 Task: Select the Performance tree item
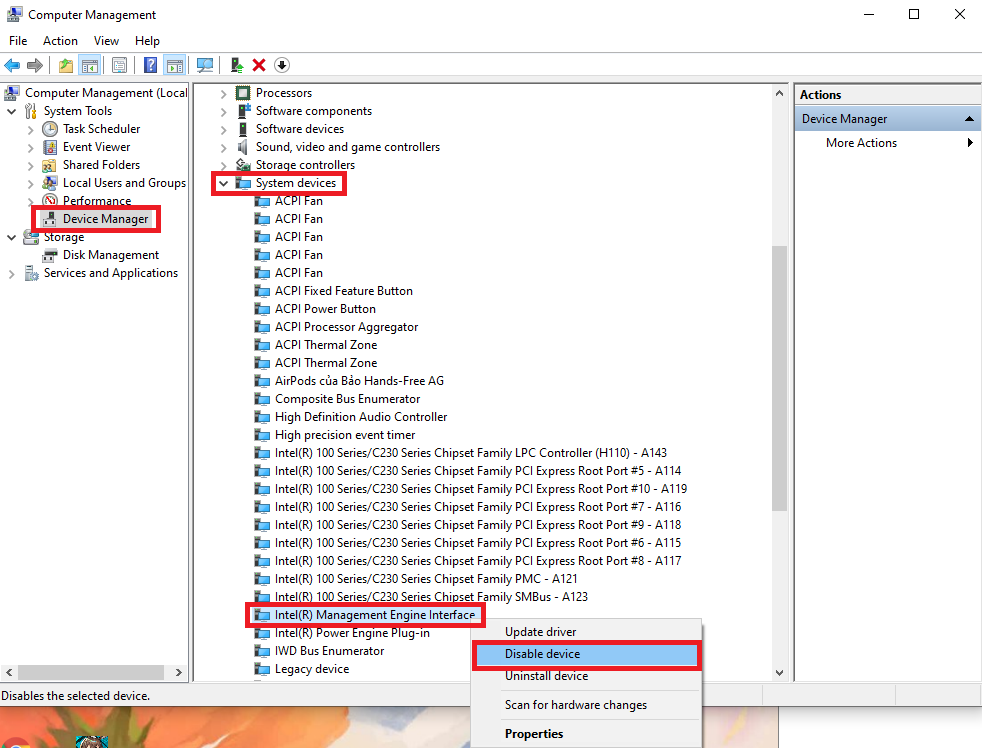point(97,200)
